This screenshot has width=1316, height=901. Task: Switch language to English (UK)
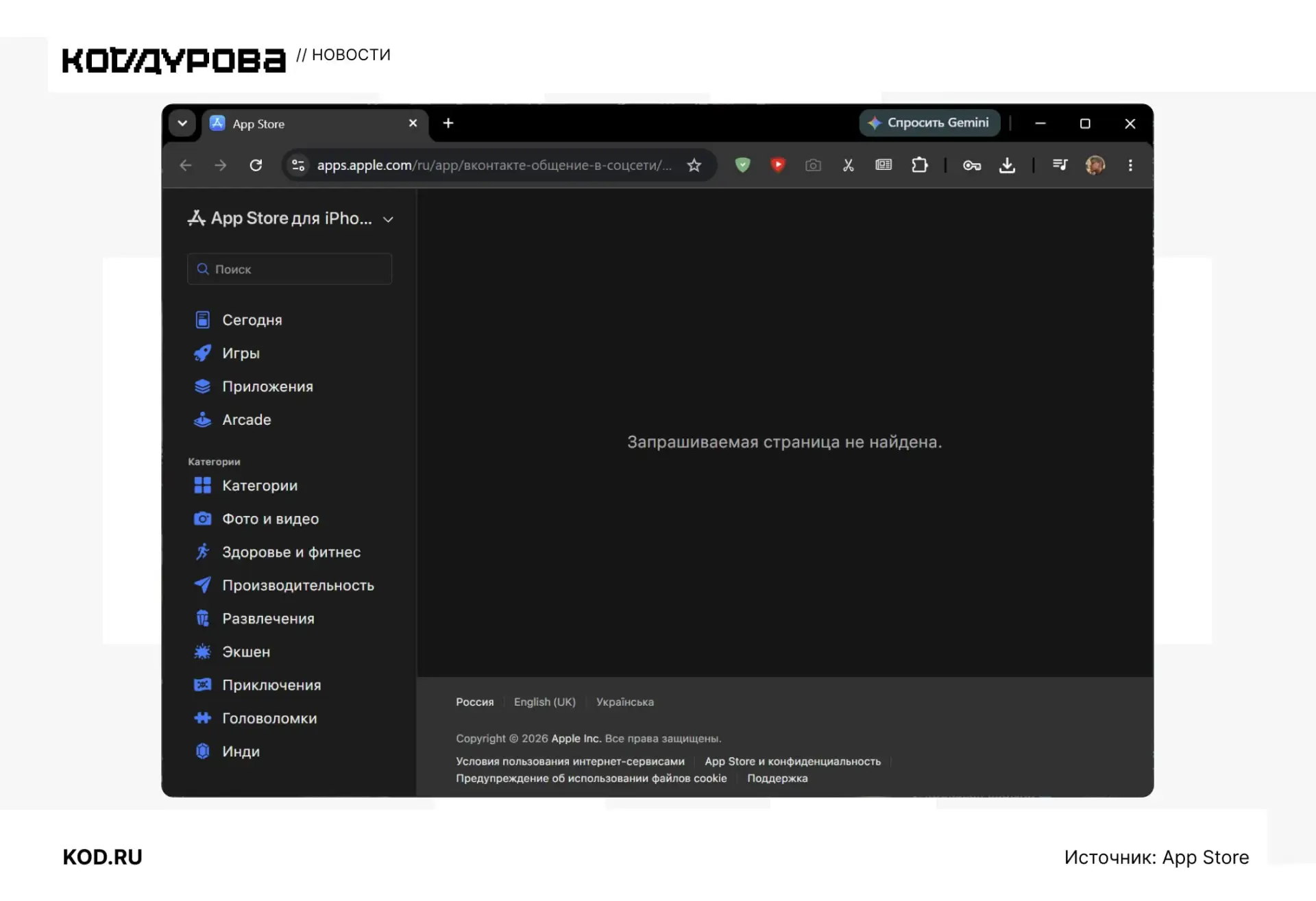click(x=545, y=702)
